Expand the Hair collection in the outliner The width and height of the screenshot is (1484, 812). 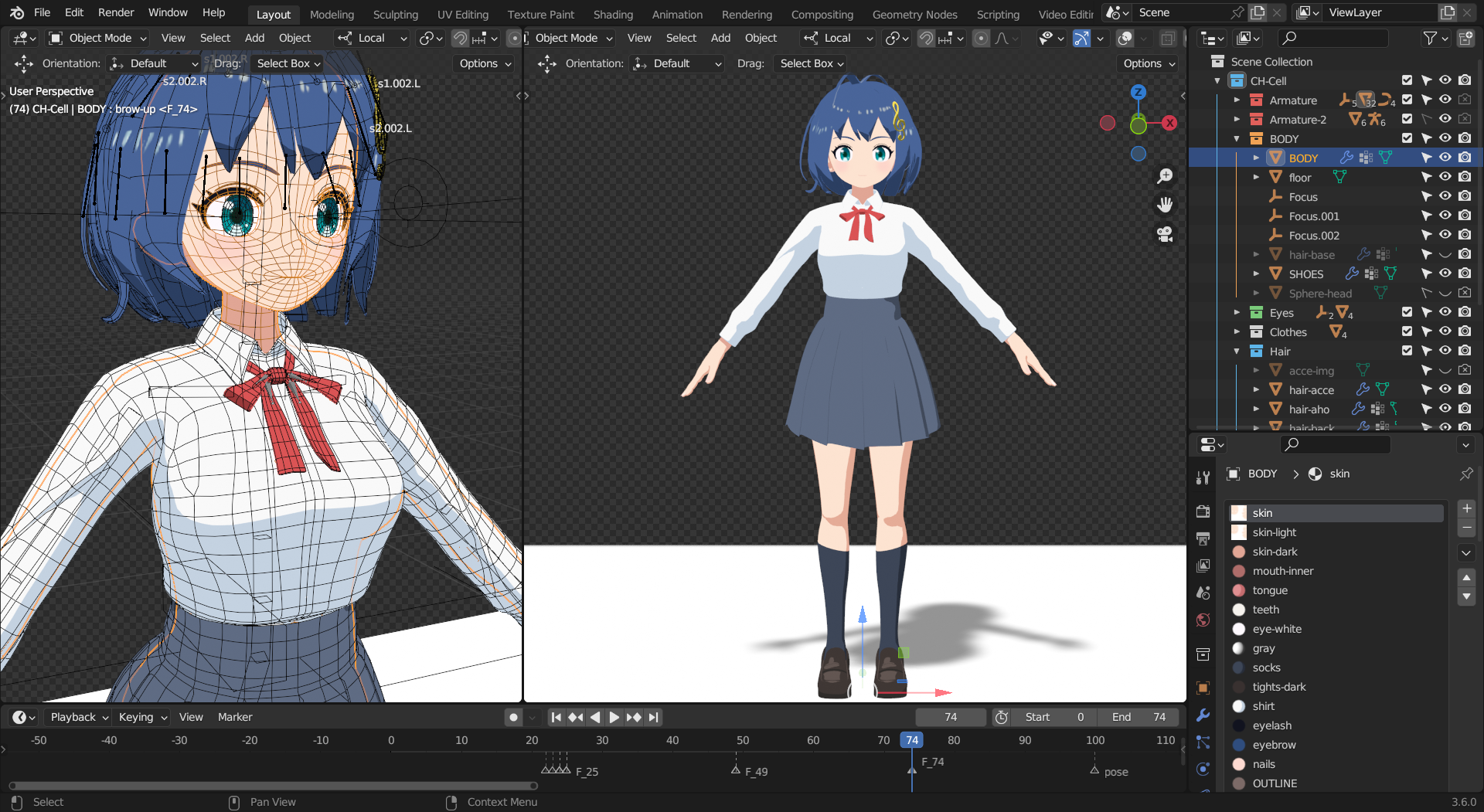1237,351
